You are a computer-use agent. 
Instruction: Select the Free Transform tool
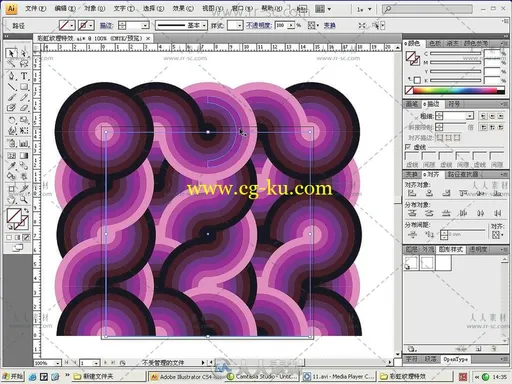tap(24, 130)
